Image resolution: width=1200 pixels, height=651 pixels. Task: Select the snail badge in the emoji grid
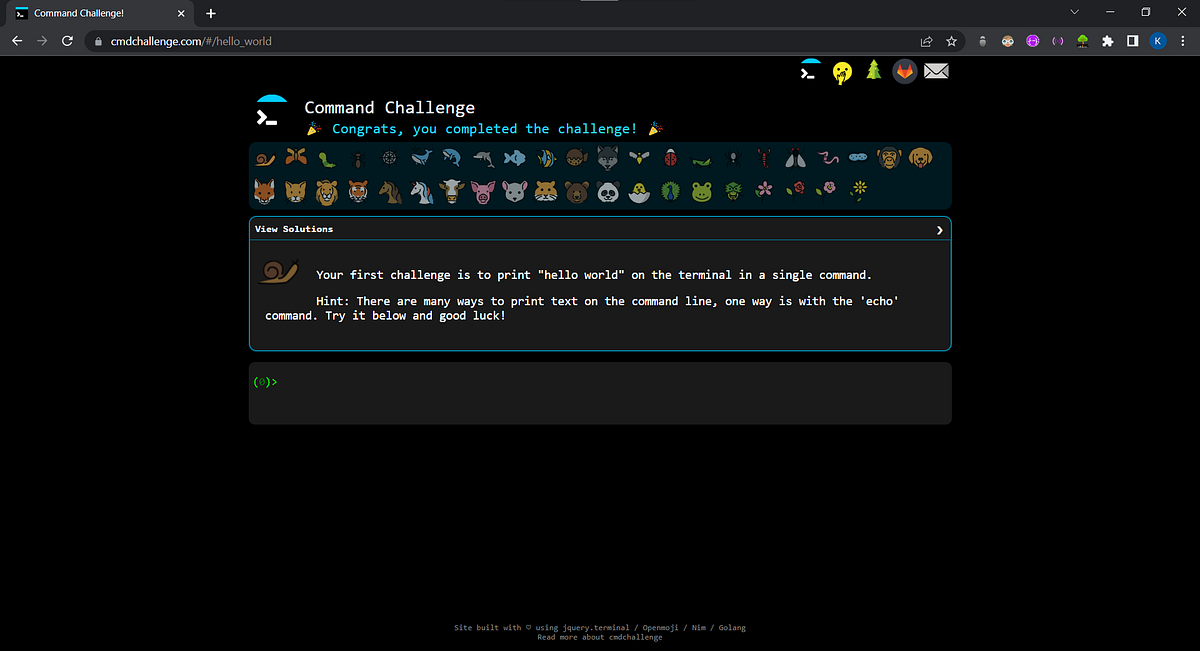pos(264,157)
